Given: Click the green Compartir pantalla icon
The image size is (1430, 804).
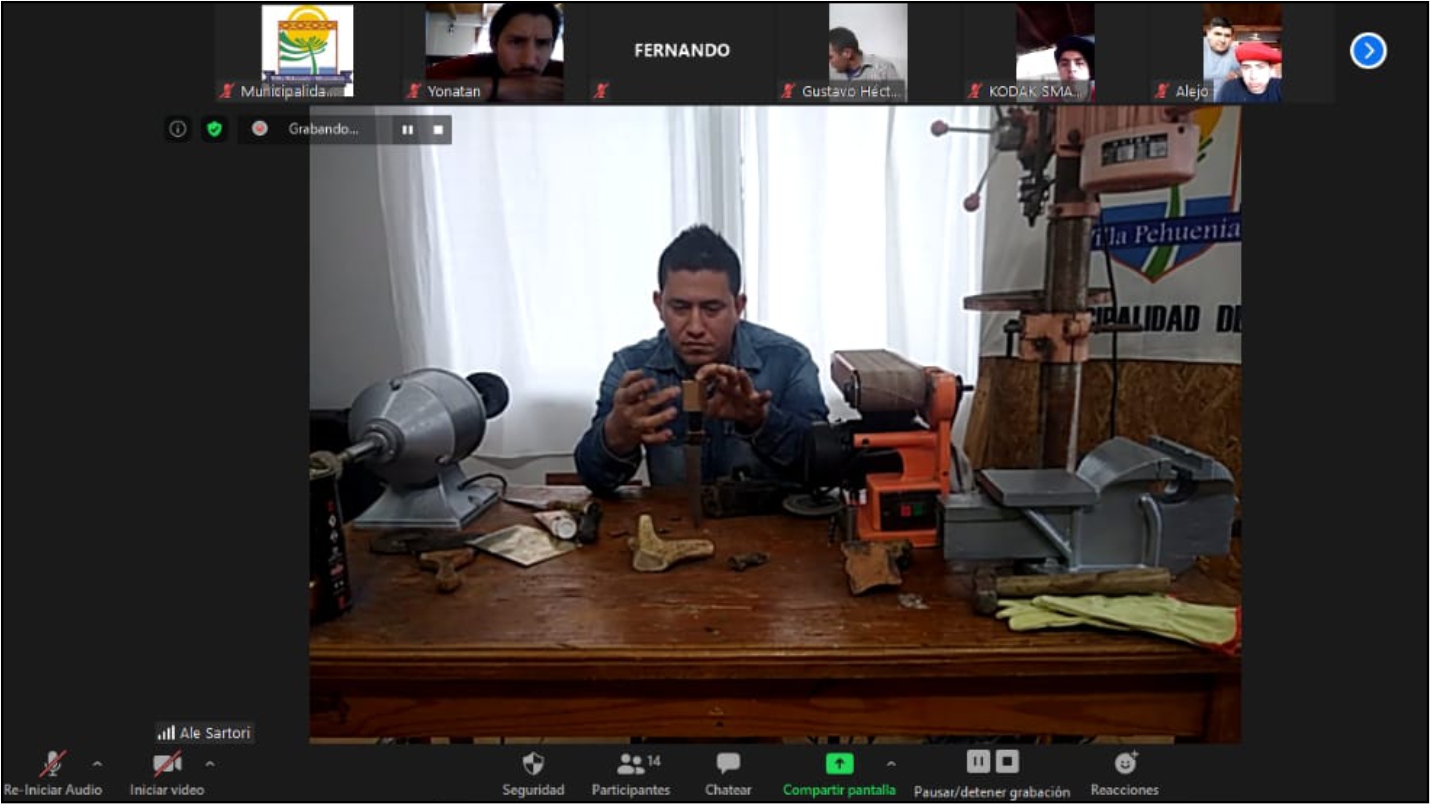Looking at the screenshot, I should coord(839,764).
